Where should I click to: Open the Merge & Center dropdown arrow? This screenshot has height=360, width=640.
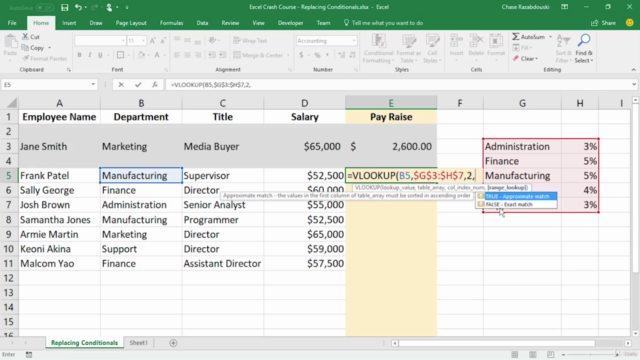(x=288, y=55)
